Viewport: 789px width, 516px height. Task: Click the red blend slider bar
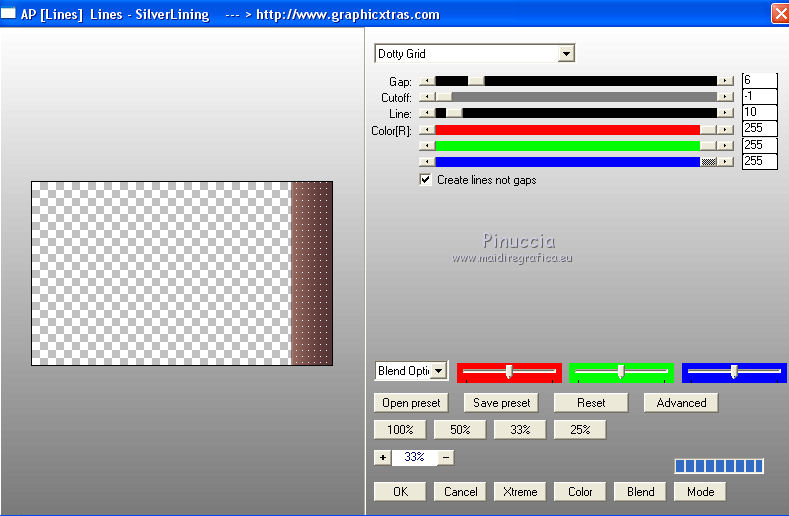[x=509, y=372]
